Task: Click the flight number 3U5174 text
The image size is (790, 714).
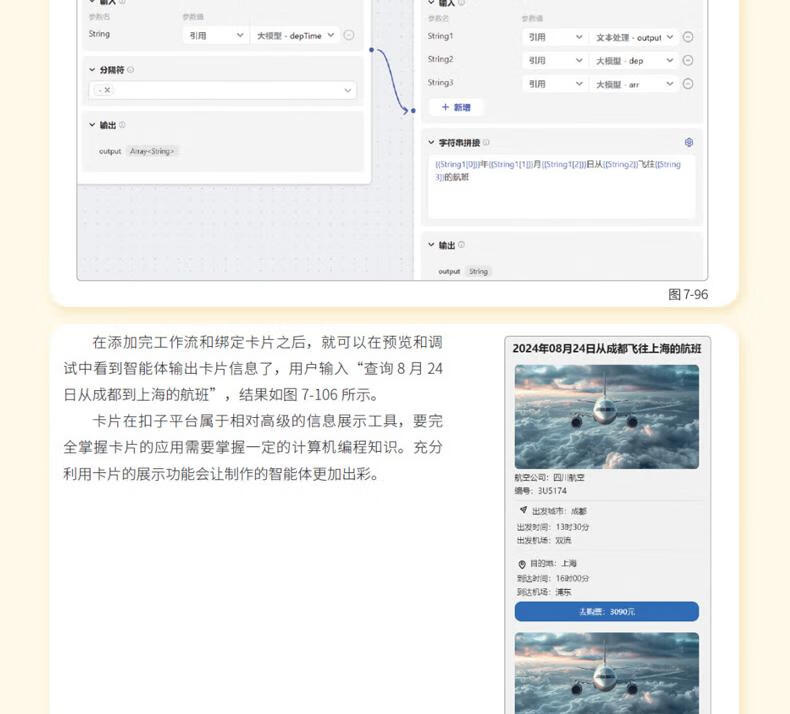Action: [552, 491]
